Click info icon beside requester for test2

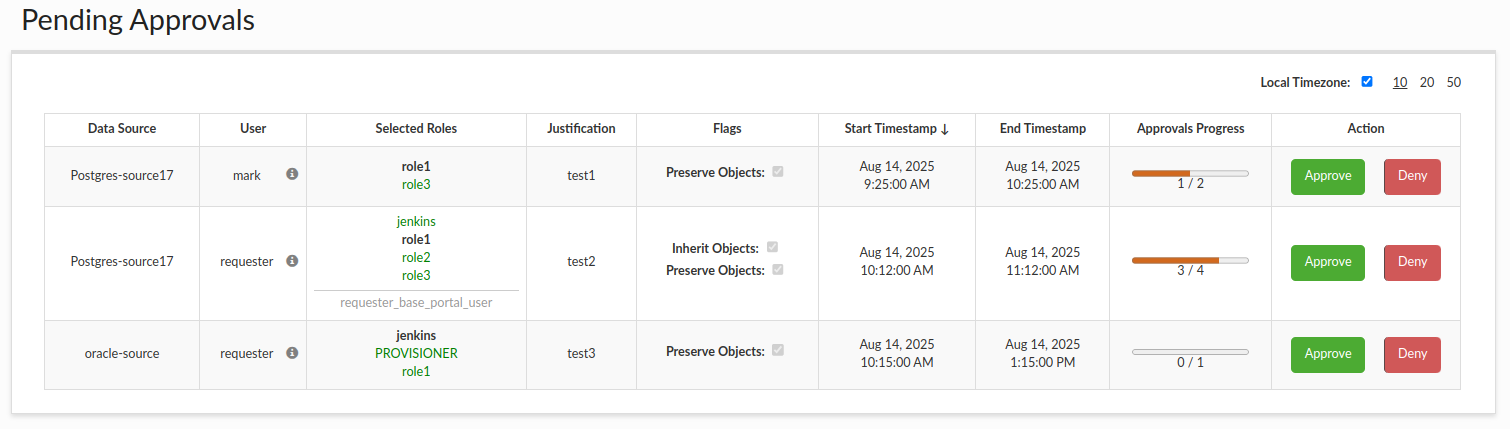292,261
